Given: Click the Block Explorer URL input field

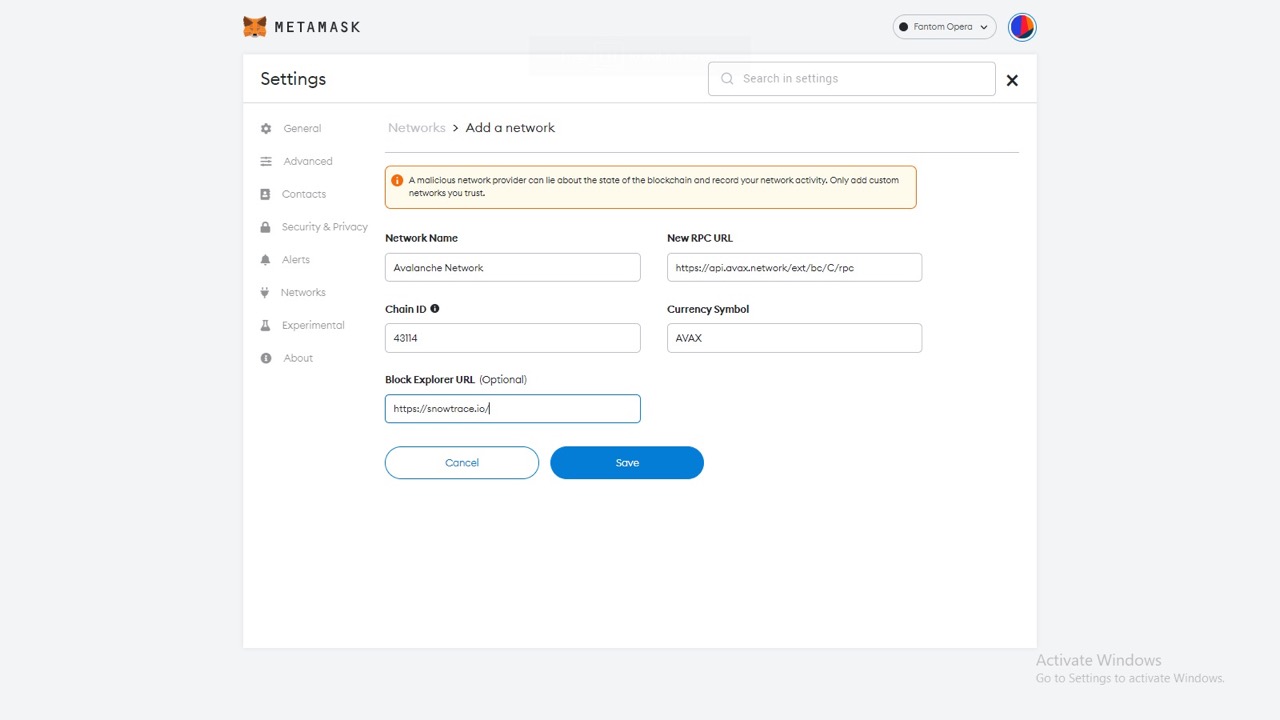Looking at the screenshot, I should [513, 408].
